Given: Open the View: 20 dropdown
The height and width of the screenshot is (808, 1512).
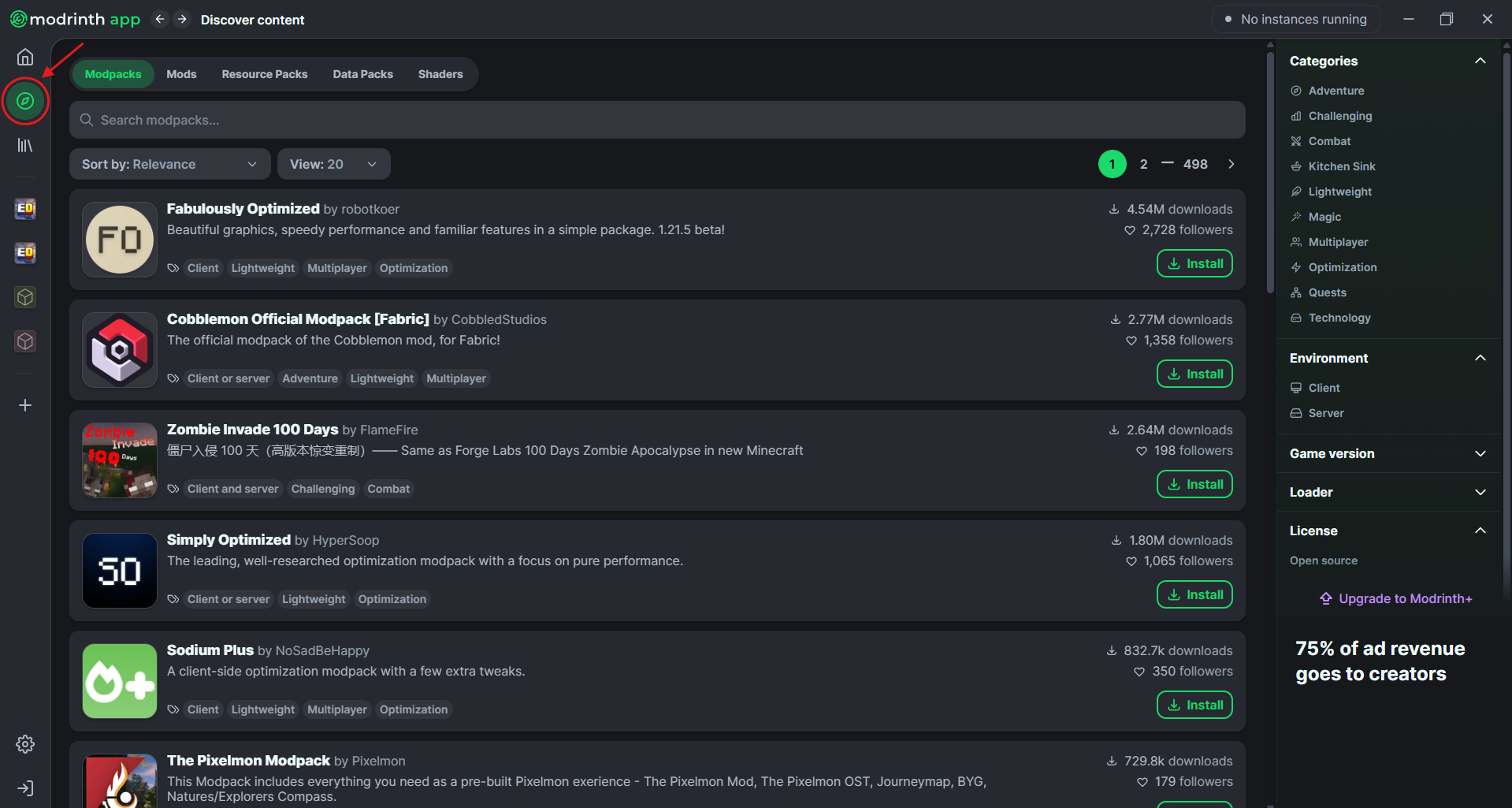Looking at the screenshot, I should tap(333, 164).
